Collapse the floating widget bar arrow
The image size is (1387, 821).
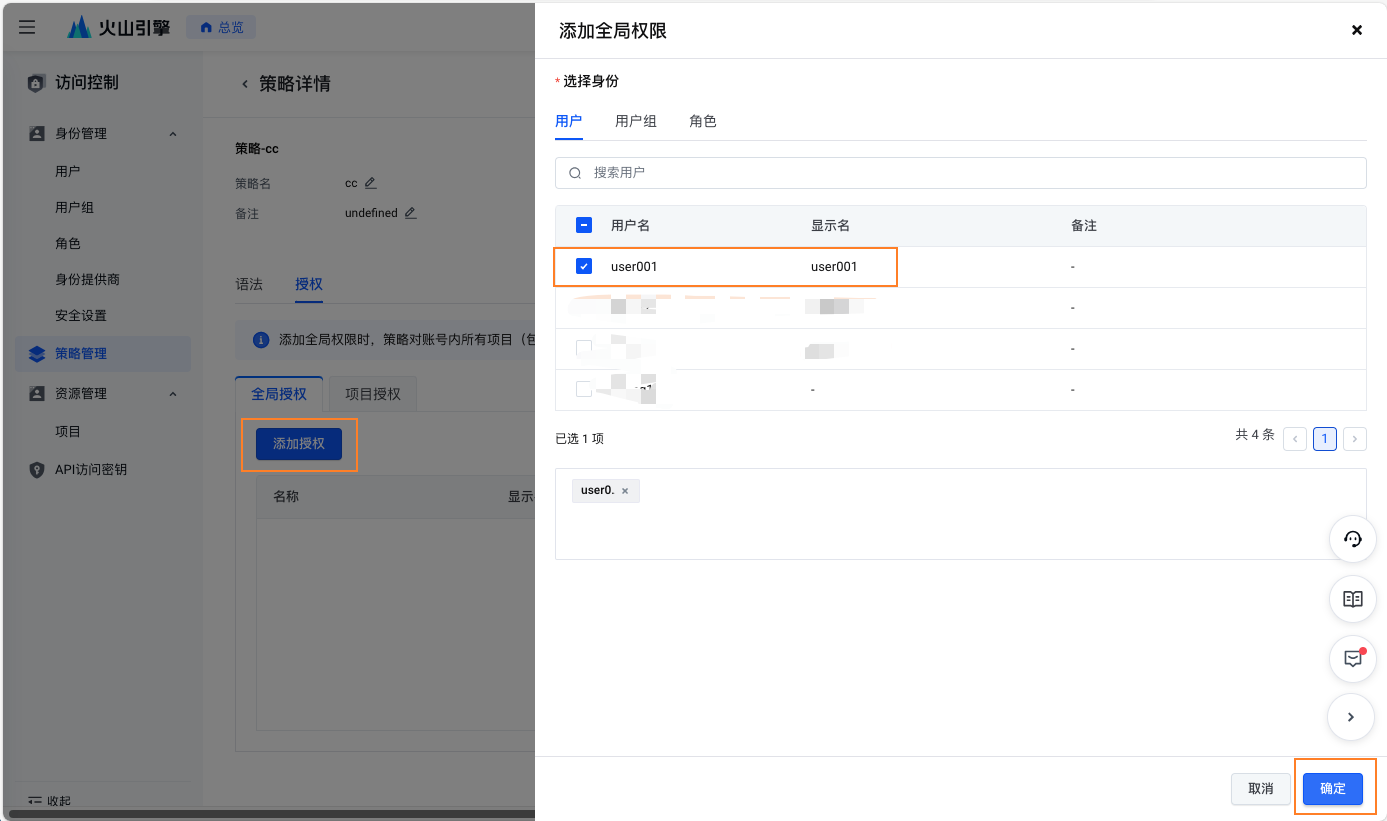tap(1351, 717)
